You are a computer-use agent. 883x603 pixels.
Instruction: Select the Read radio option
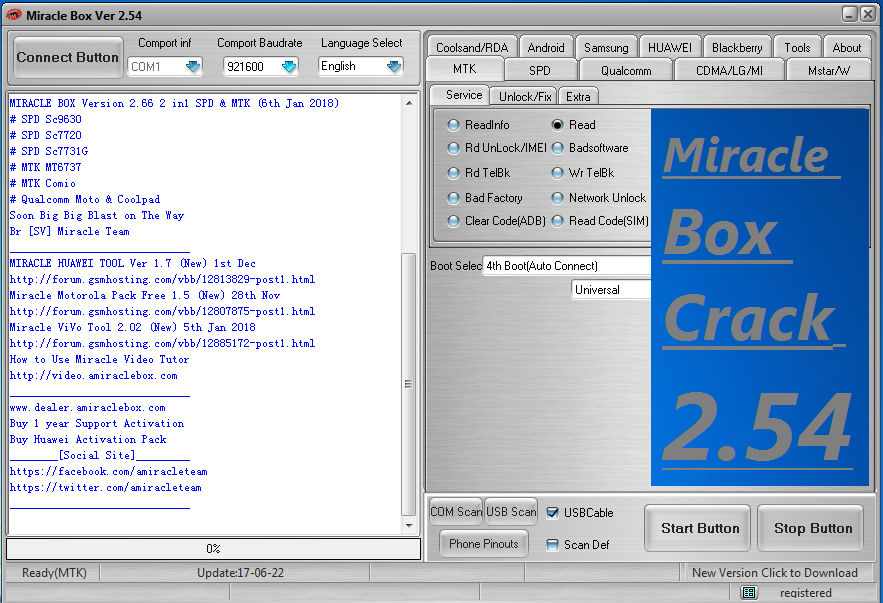(557, 122)
